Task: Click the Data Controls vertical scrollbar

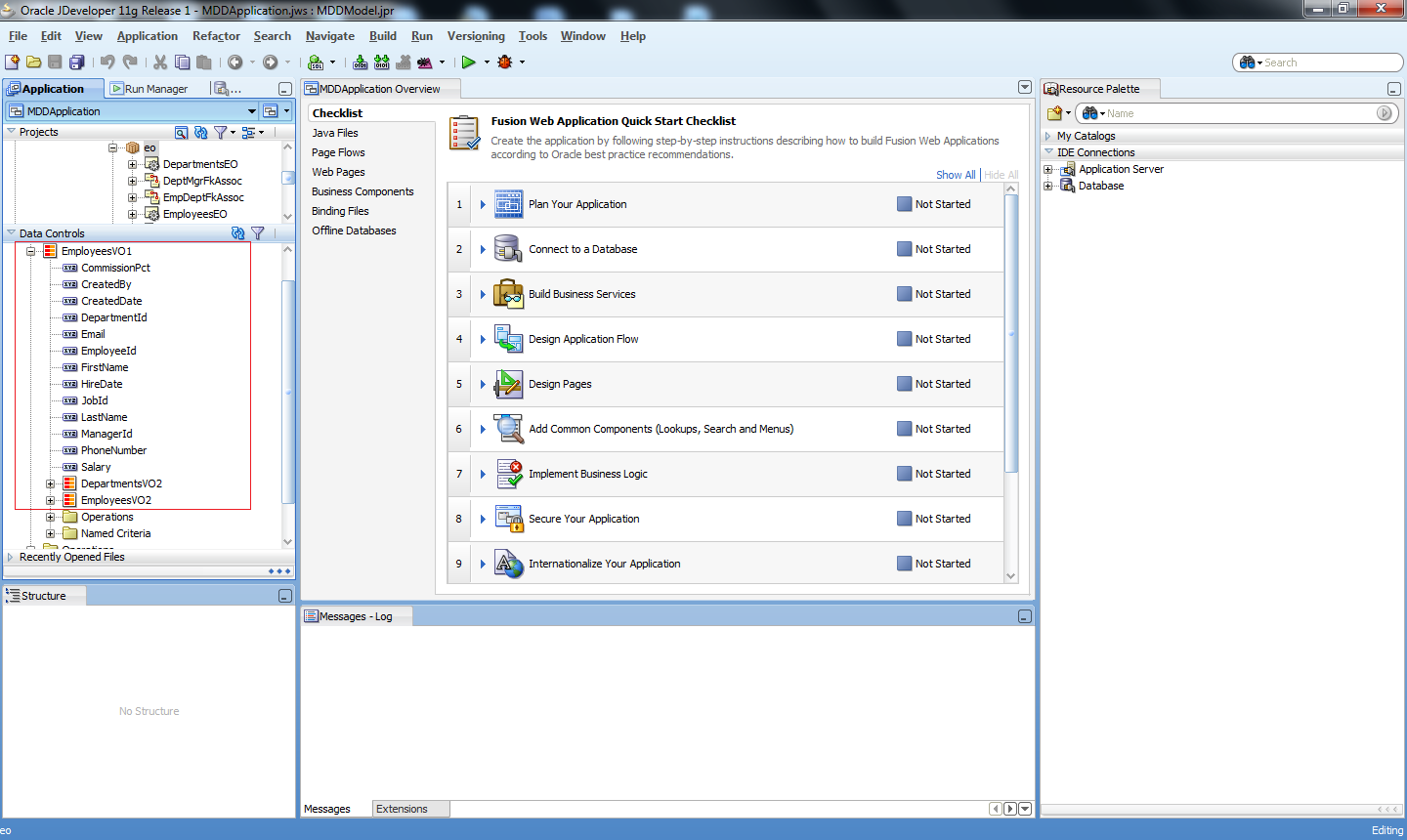Action: pyautogui.click(x=288, y=391)
